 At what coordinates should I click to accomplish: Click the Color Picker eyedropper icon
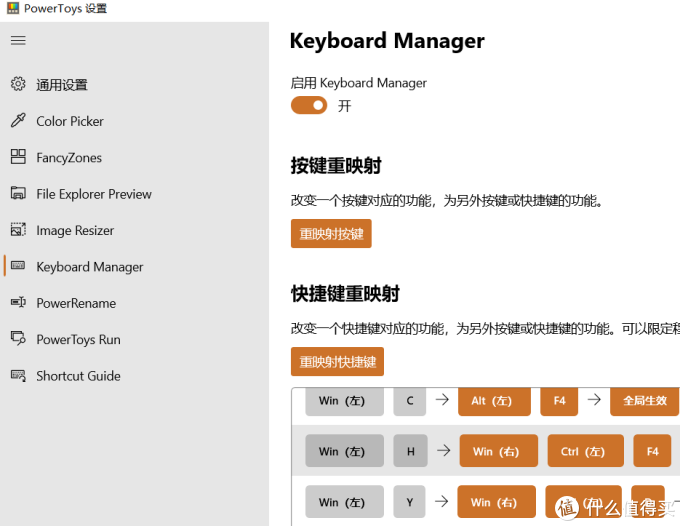pyautogui.click(x=18, y=120)
